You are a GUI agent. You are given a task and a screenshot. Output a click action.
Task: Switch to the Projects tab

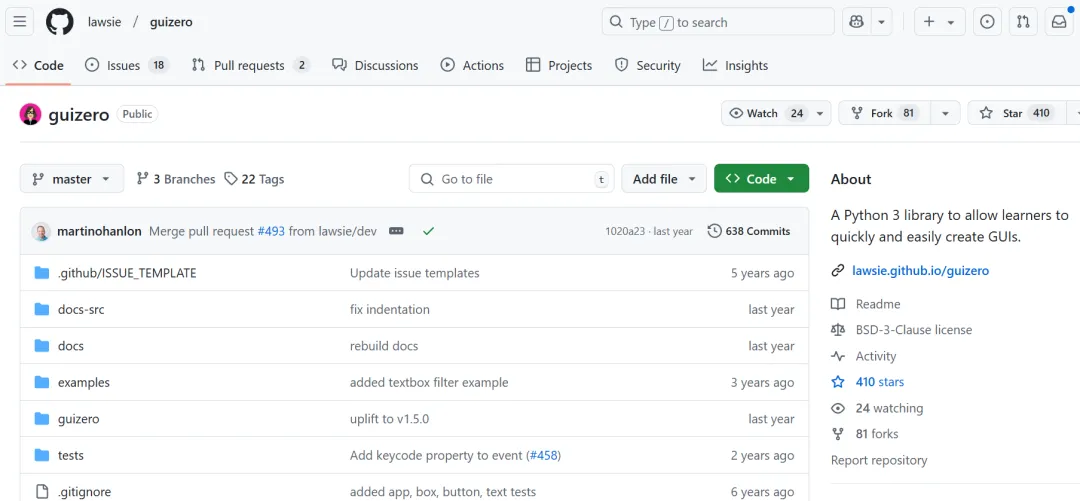point(559,65)
